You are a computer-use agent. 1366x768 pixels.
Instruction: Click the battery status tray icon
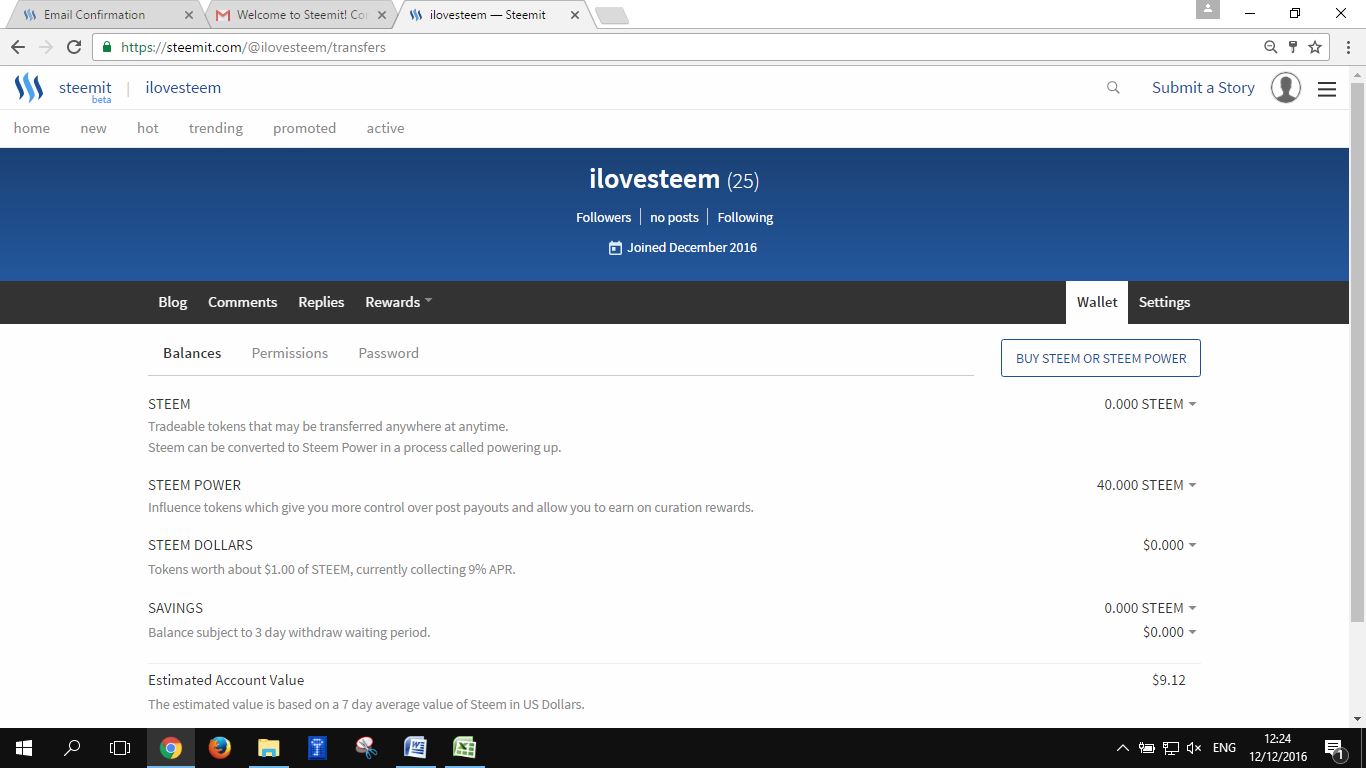[x=1146, y=748]
